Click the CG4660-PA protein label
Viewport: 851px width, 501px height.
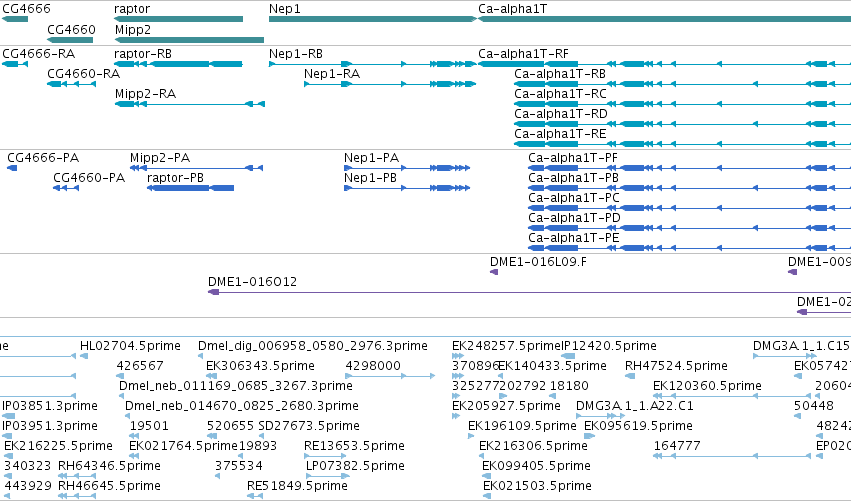(x=89, y=178)
